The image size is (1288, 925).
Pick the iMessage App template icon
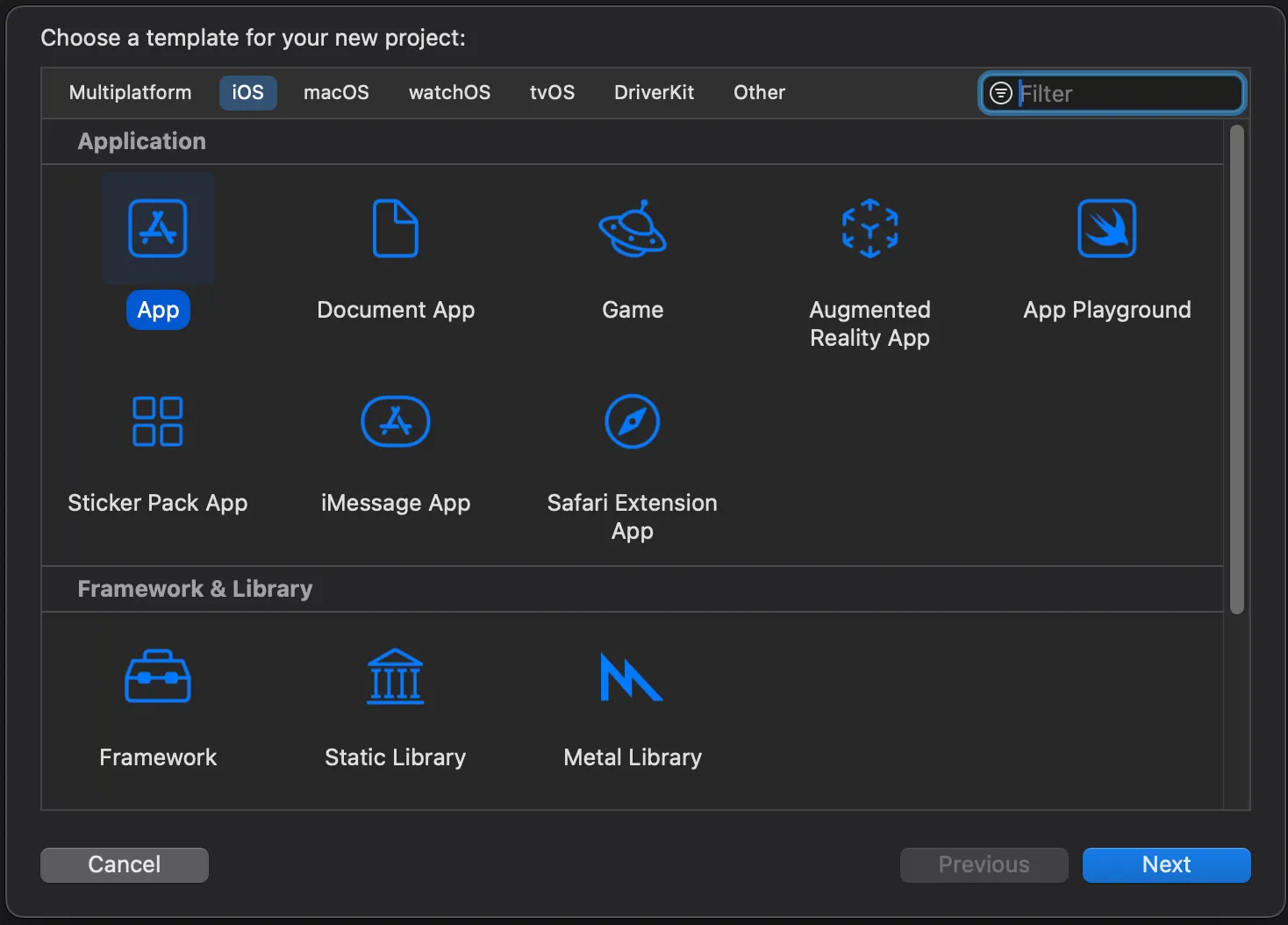(396, 421)
